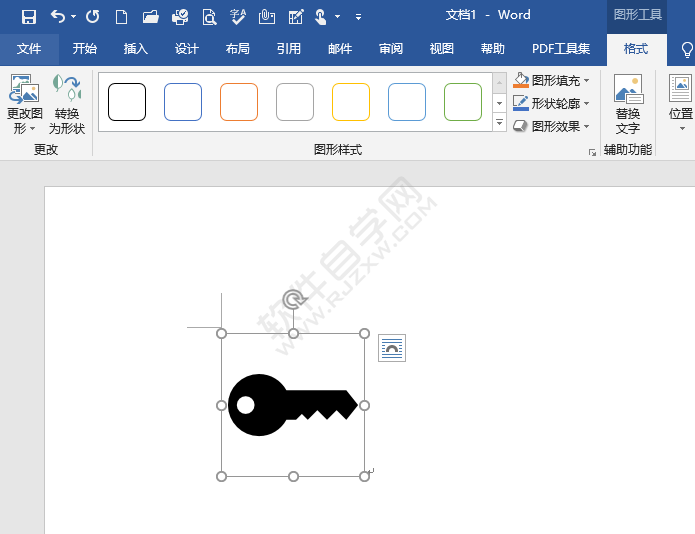
Task: Click the 形状轮廓 pencil icon
Action: pos(521,103)
